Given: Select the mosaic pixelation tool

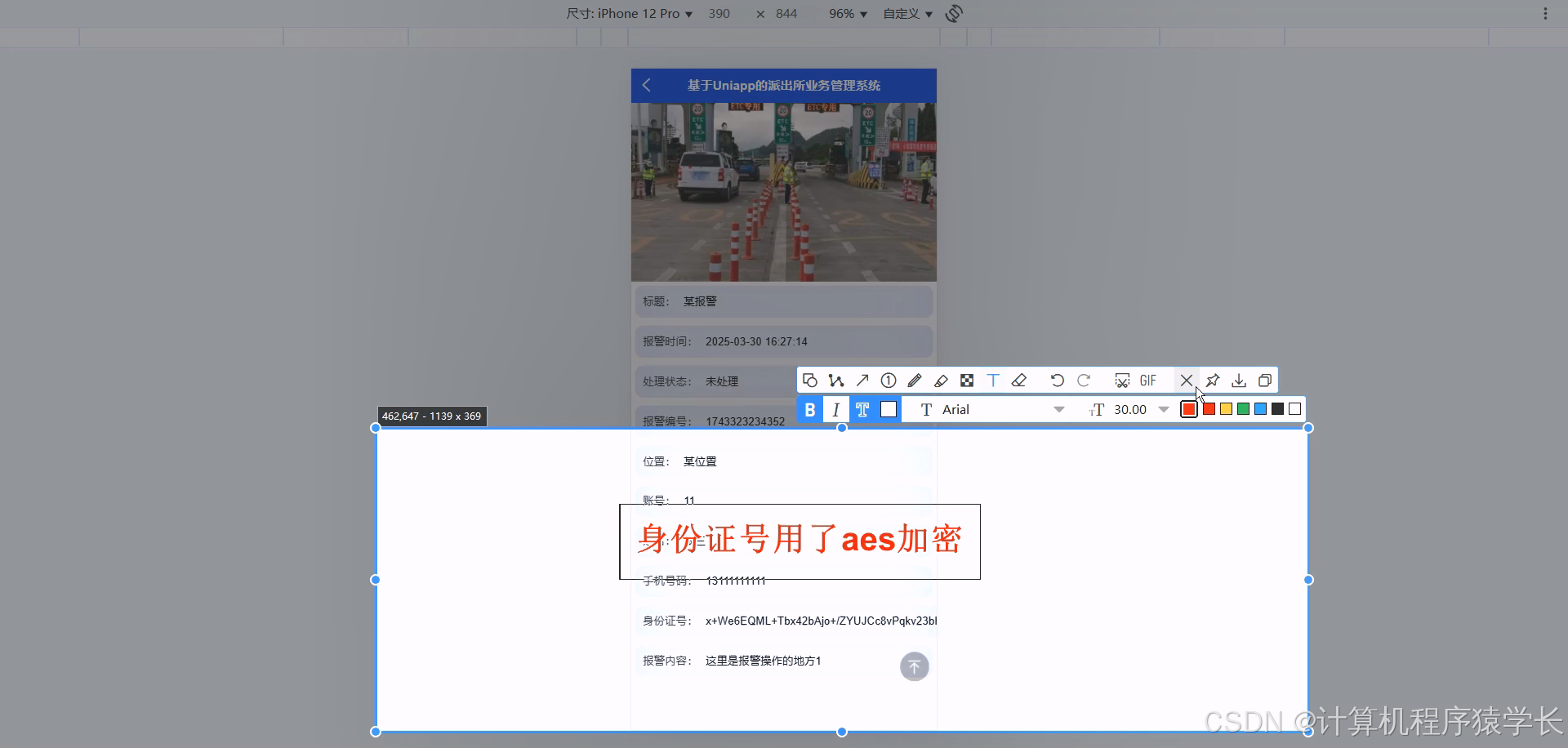Looking at the screenshot, I should (968, 380).
